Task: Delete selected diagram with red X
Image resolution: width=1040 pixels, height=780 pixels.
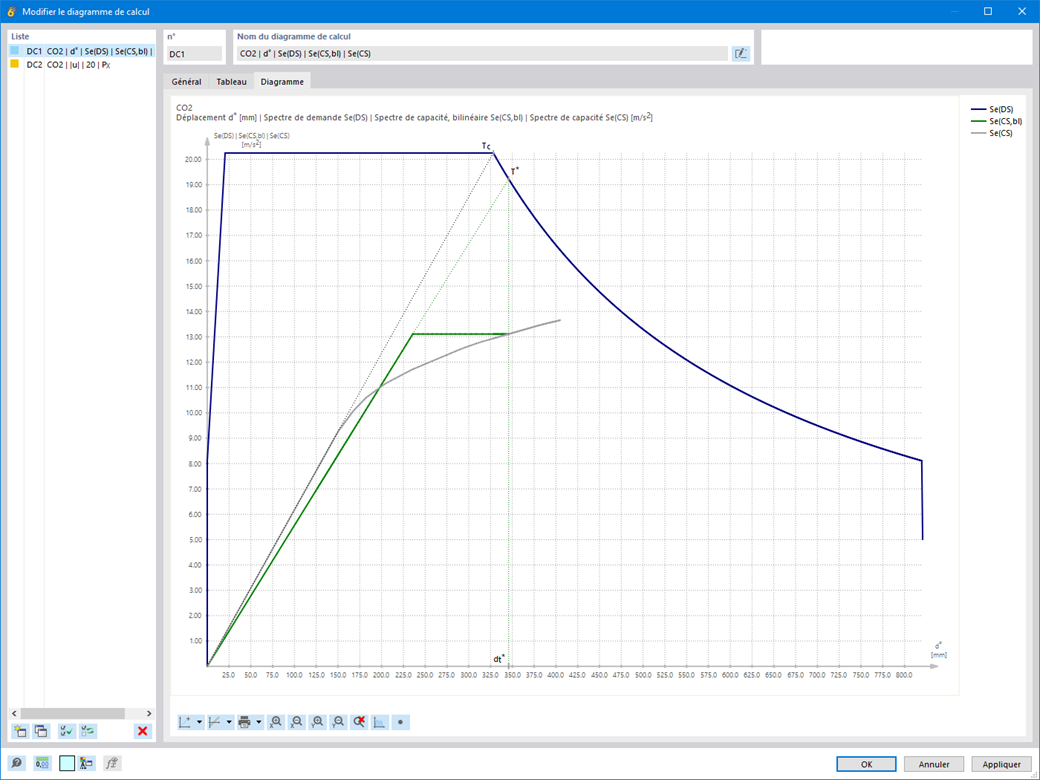Action: (x=142, y=731)
